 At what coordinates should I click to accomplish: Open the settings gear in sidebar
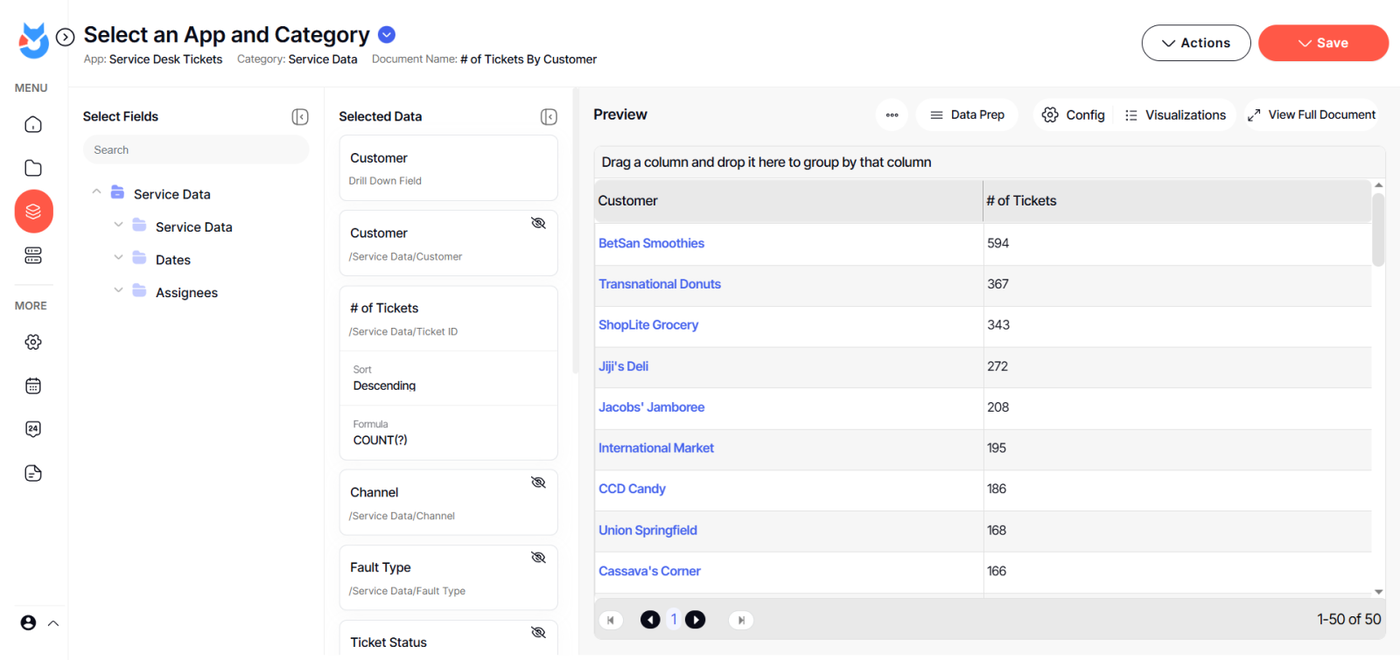click(33, 342)
